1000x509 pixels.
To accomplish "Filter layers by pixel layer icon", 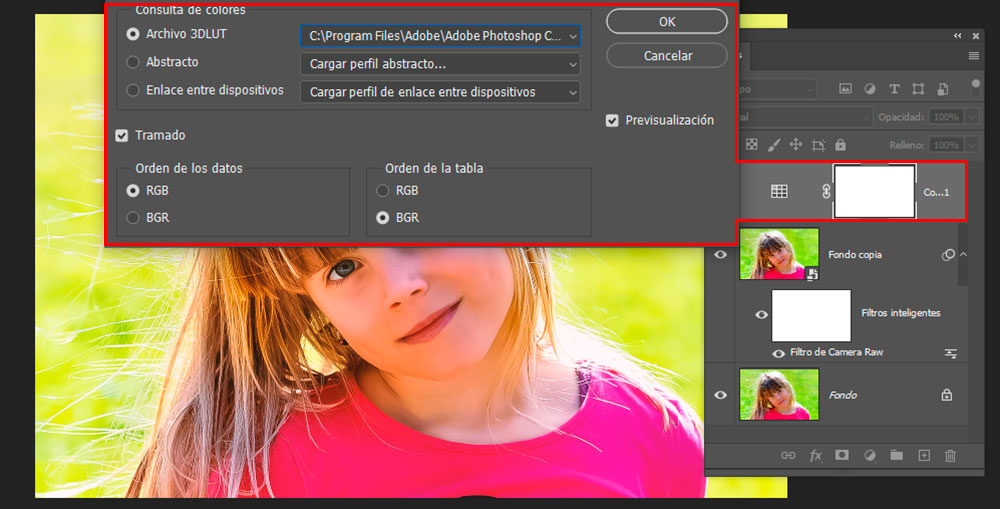I will click(x=845, y=89).
